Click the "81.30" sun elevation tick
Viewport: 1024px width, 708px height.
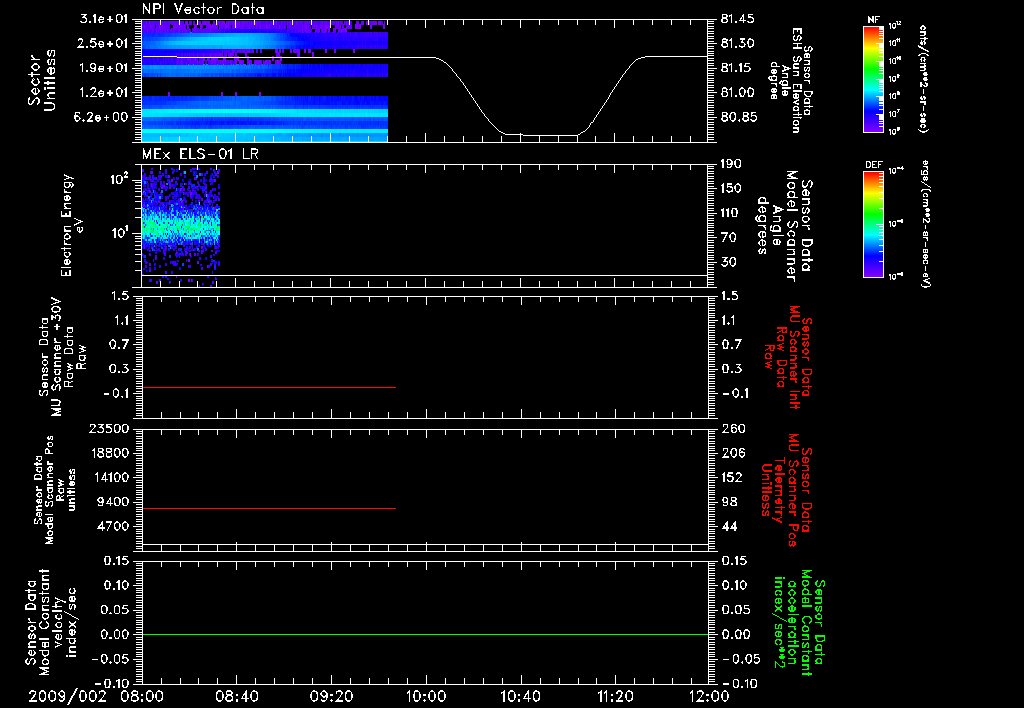[737, 43]
